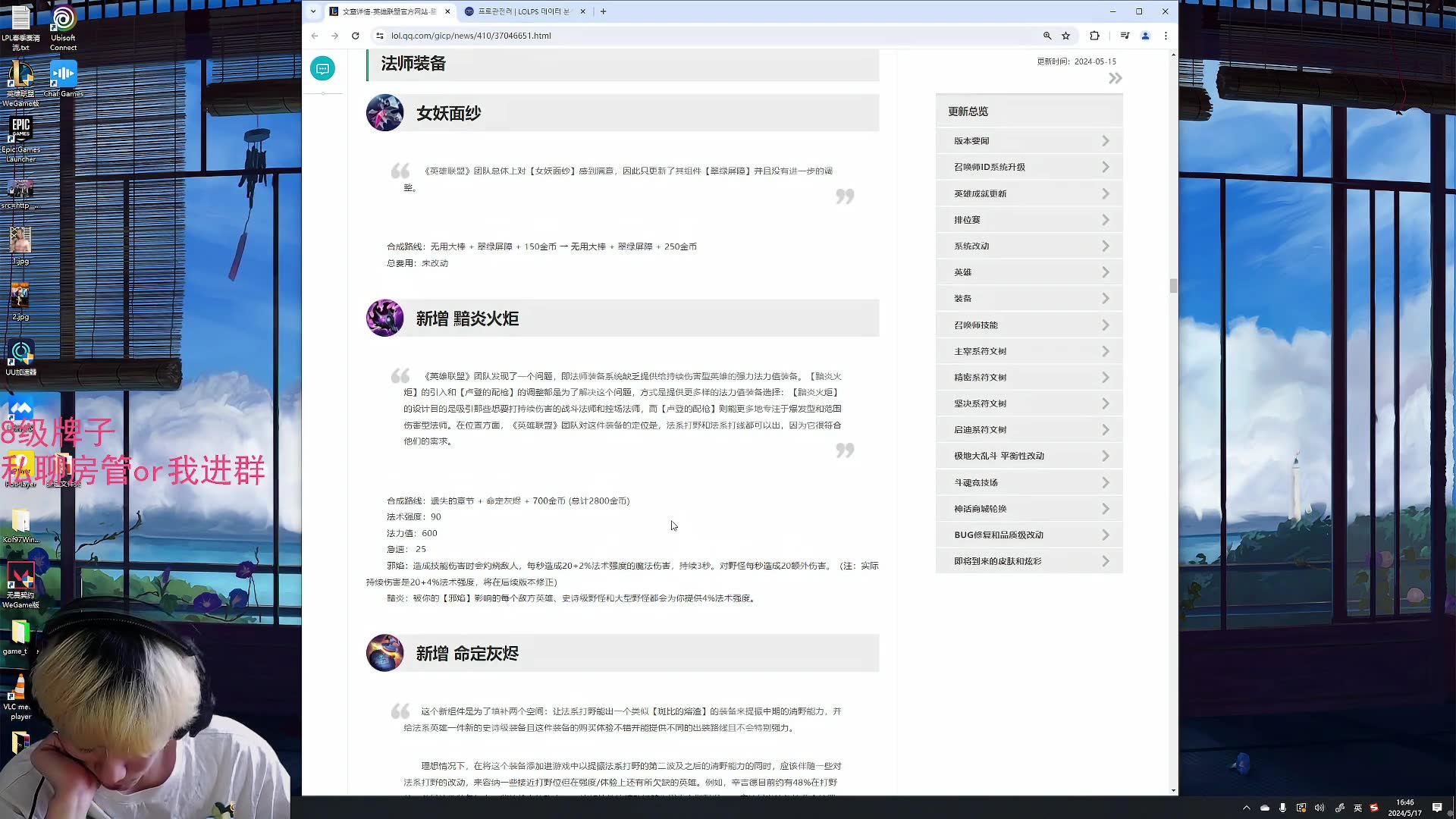Click the taskbar microphone icon
1456x819 pixels.
1282,808
